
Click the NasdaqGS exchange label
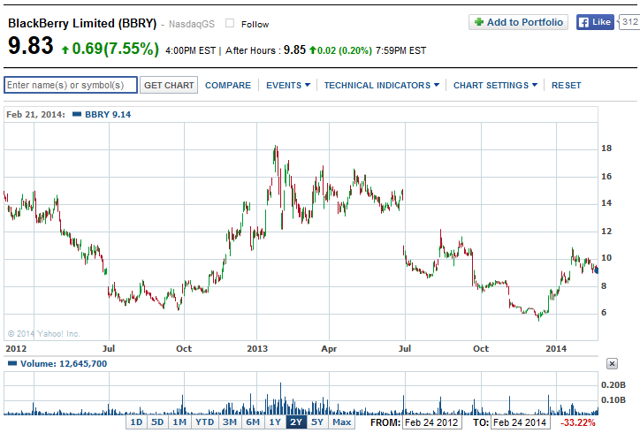[x=191, y=24]
